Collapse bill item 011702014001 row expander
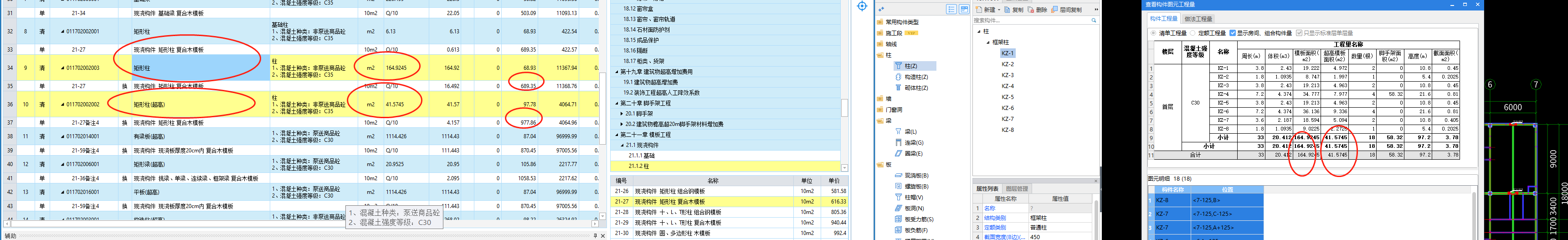This screenshot has height=240, width=1568. [x=62, y=136]
